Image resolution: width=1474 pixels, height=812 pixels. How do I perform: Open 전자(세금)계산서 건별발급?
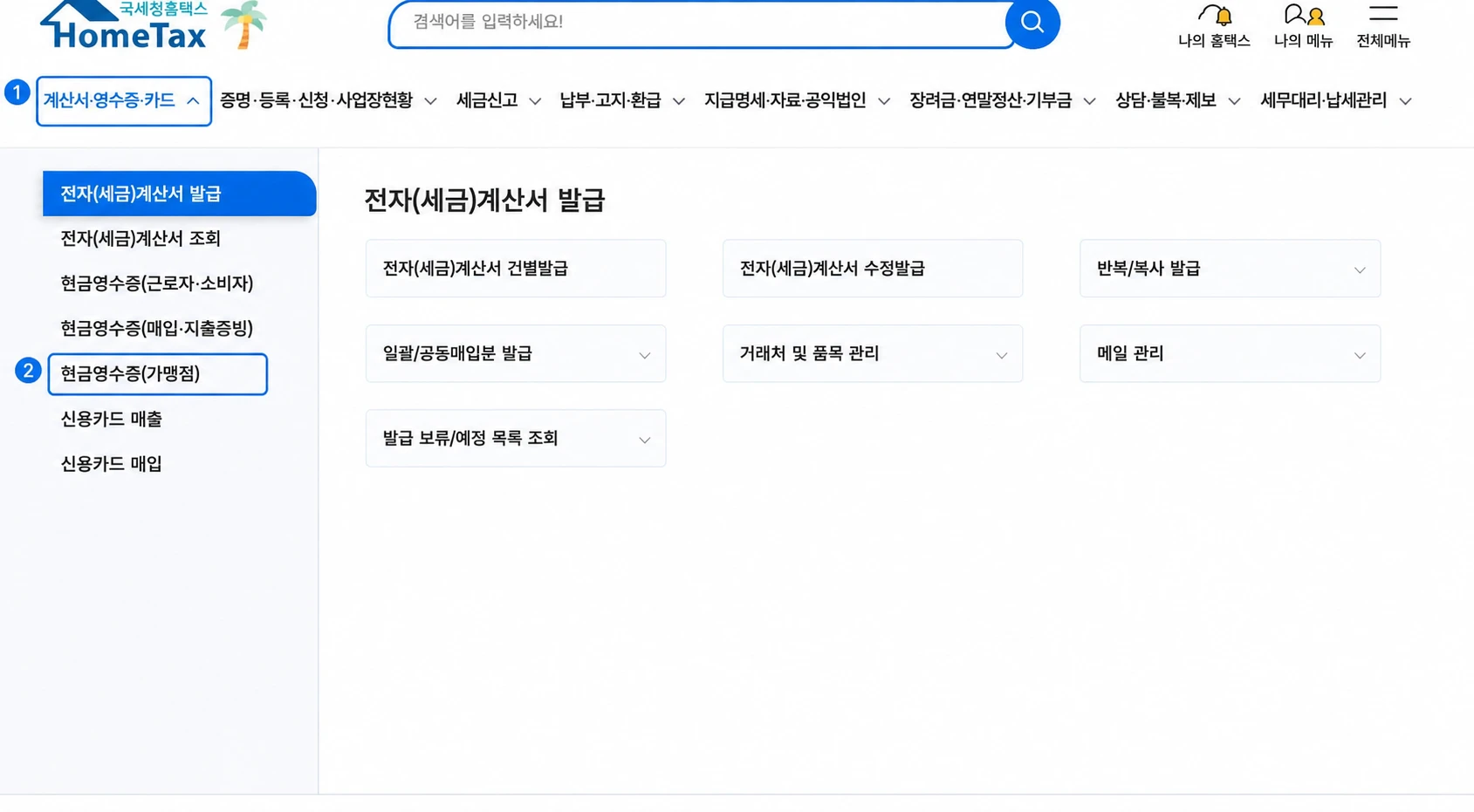click(516, 269)
